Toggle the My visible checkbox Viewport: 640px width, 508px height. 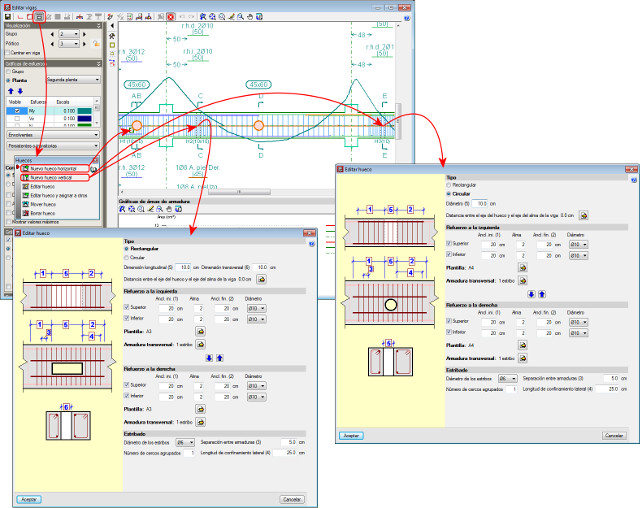pos(15,111)
